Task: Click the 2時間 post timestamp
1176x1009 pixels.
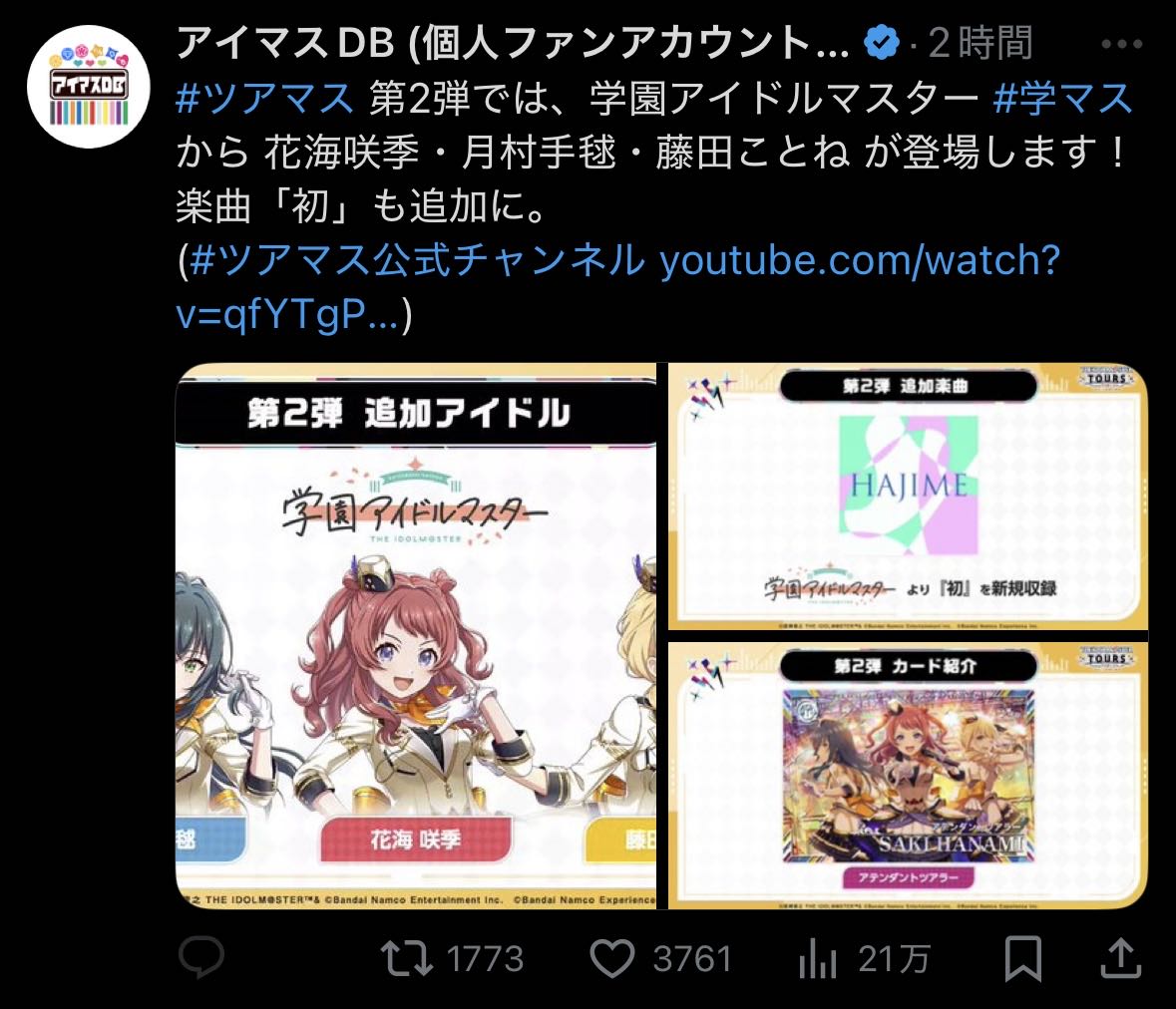Action: [981, 43]
